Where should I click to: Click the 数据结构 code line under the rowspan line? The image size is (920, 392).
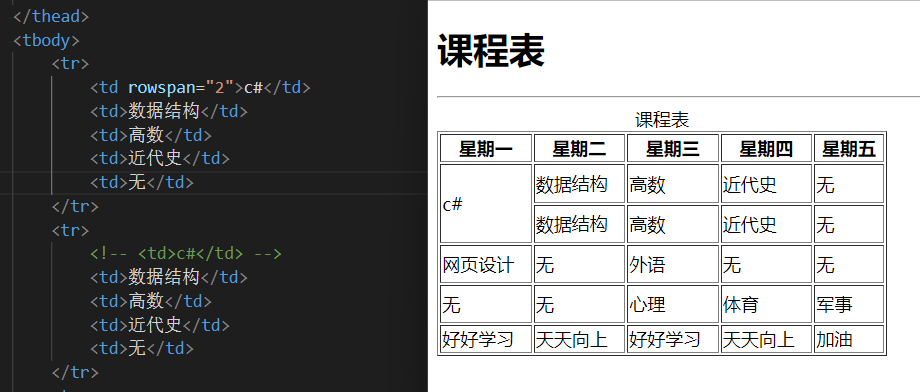[169, 111]
